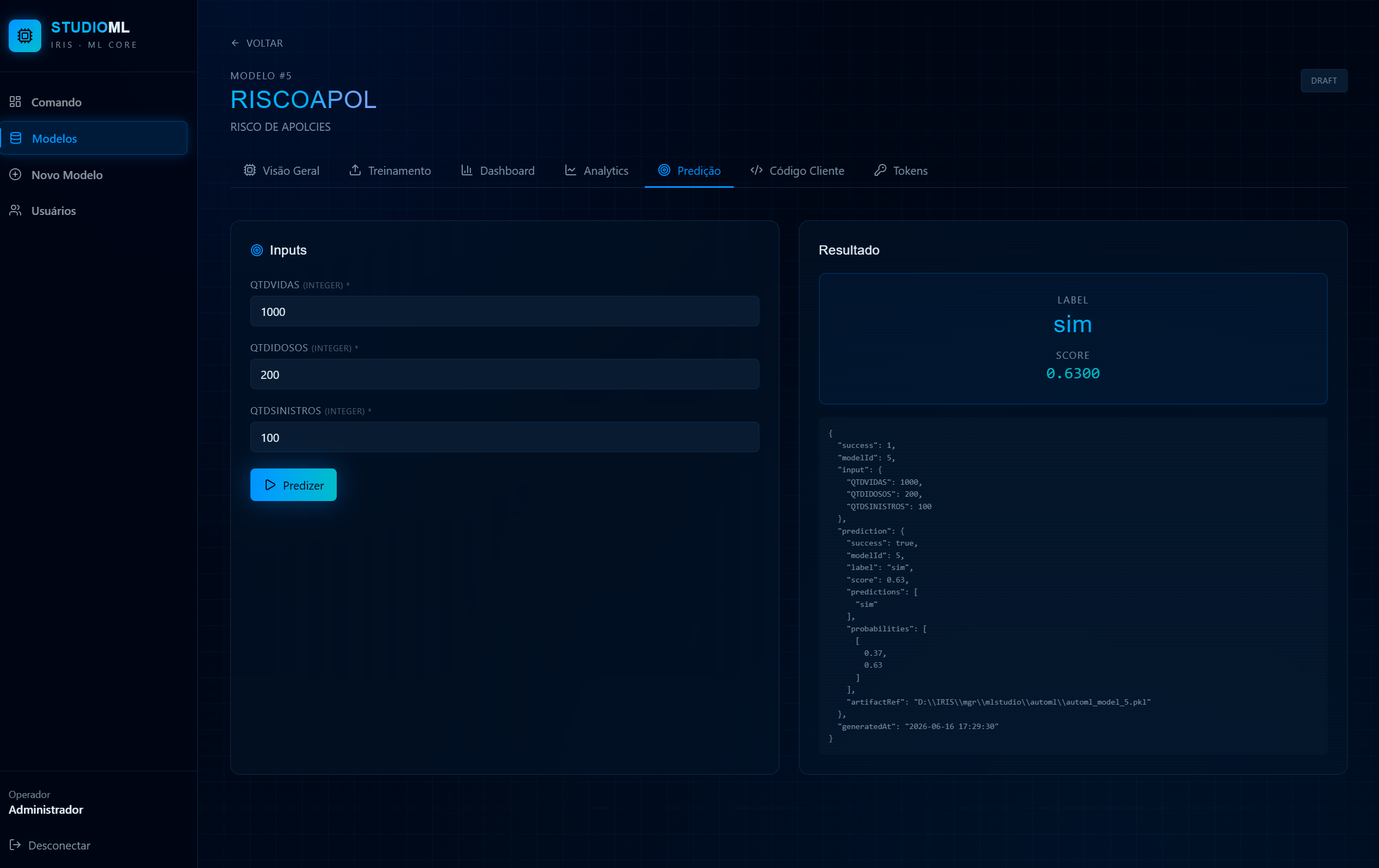Screen dimensions: 1379x868
Task: Click the Tokens key icon
Action: (880, 170)
